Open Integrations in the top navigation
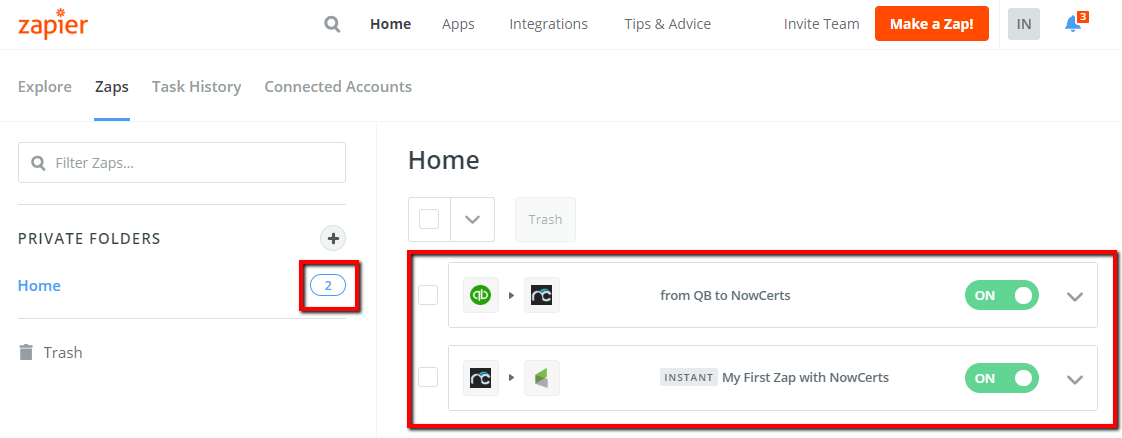1122x438 pixels. pyautogui.click(x=549, y=24)
